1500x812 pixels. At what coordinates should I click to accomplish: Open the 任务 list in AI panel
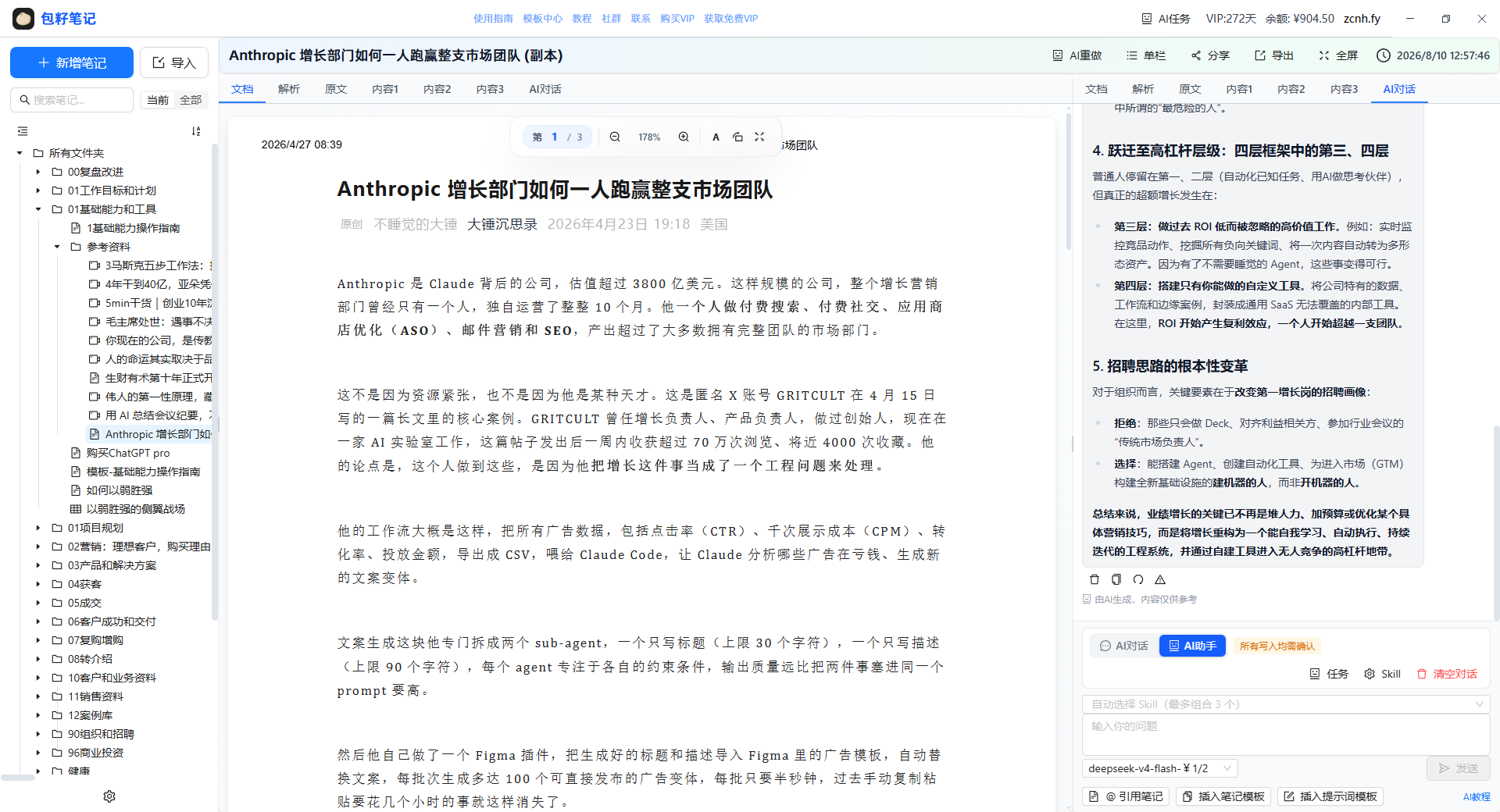pyautogui.click(x=1329, y=674)
